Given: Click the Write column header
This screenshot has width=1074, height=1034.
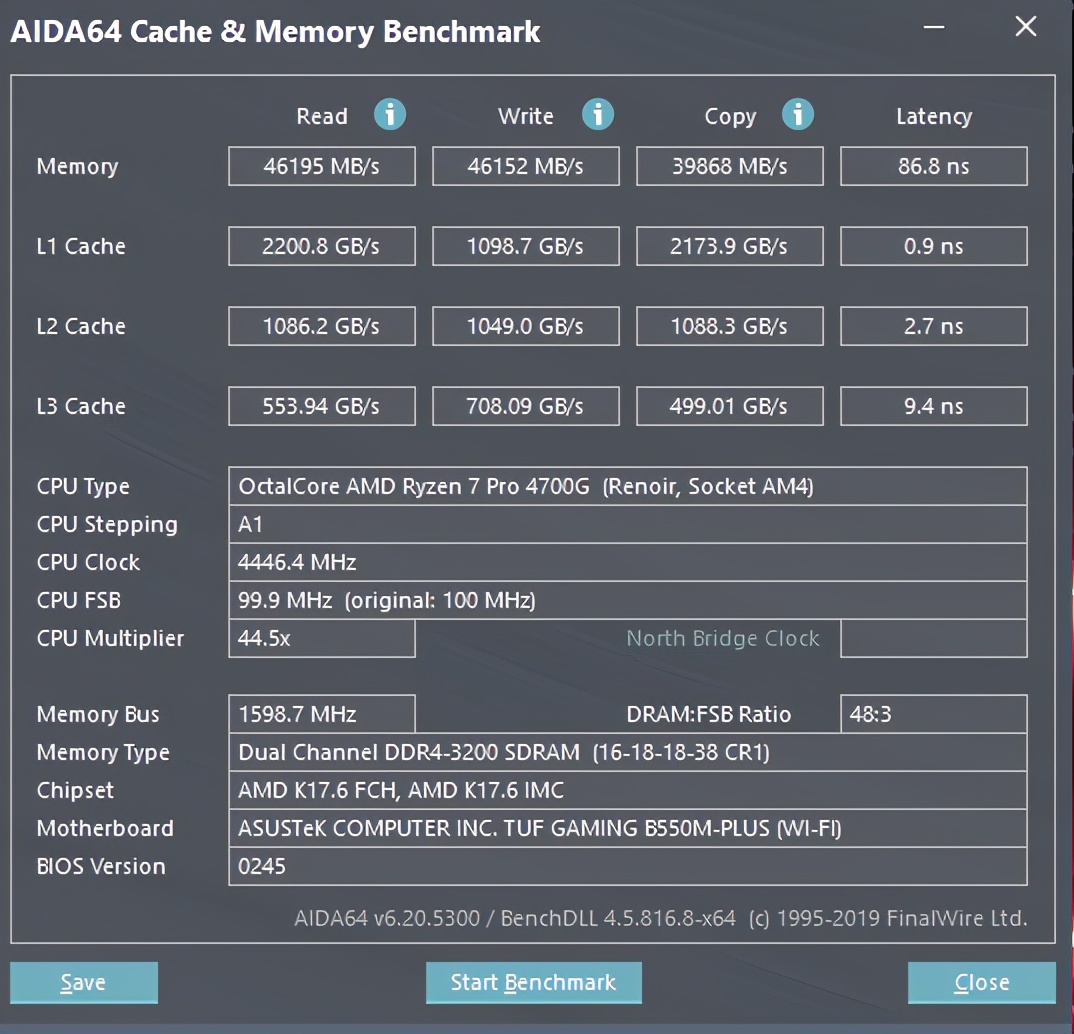Looking at the screenshot, I should point(526,116).
